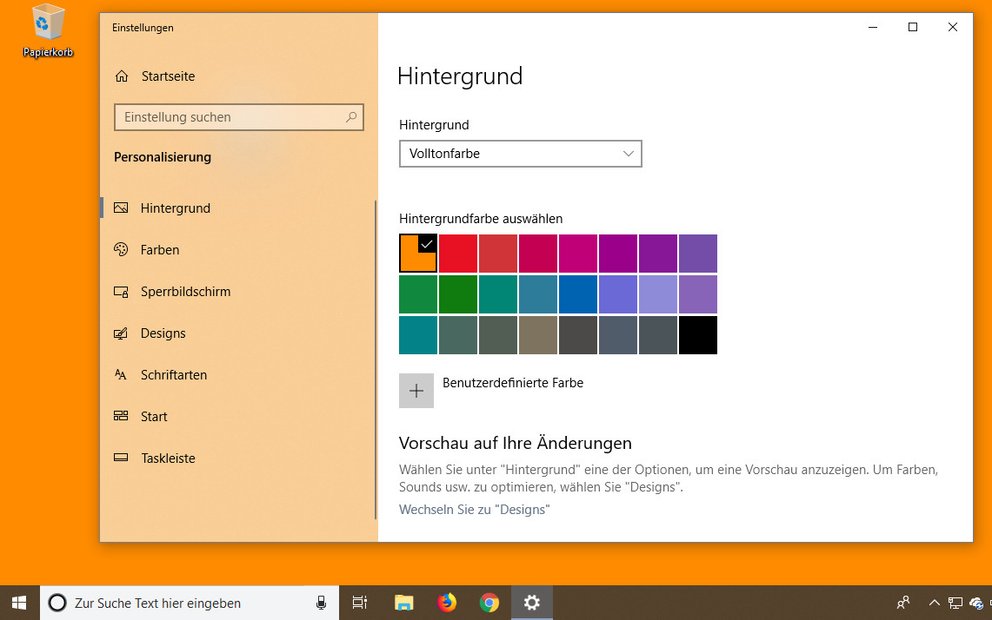
Task: Open the Hintergrund sidebar entry
Action: point(172,208)
